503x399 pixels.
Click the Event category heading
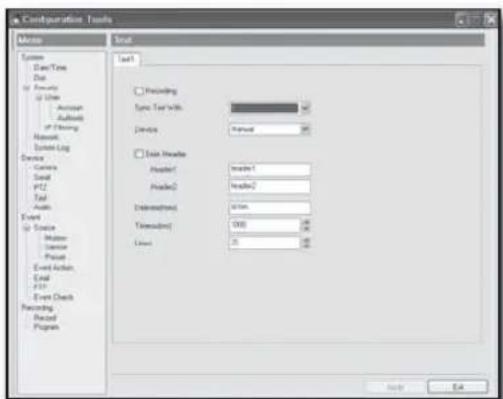[31, 217]
